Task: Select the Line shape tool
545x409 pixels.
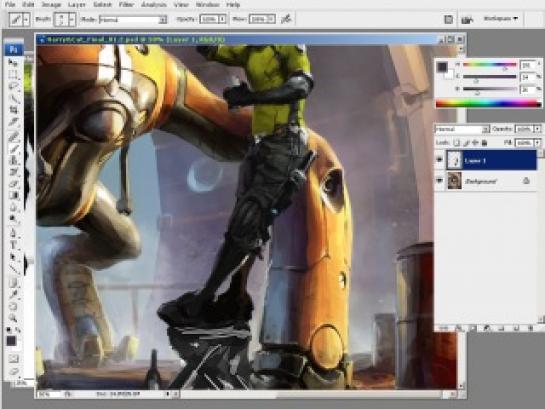Action: coord(13,269)
